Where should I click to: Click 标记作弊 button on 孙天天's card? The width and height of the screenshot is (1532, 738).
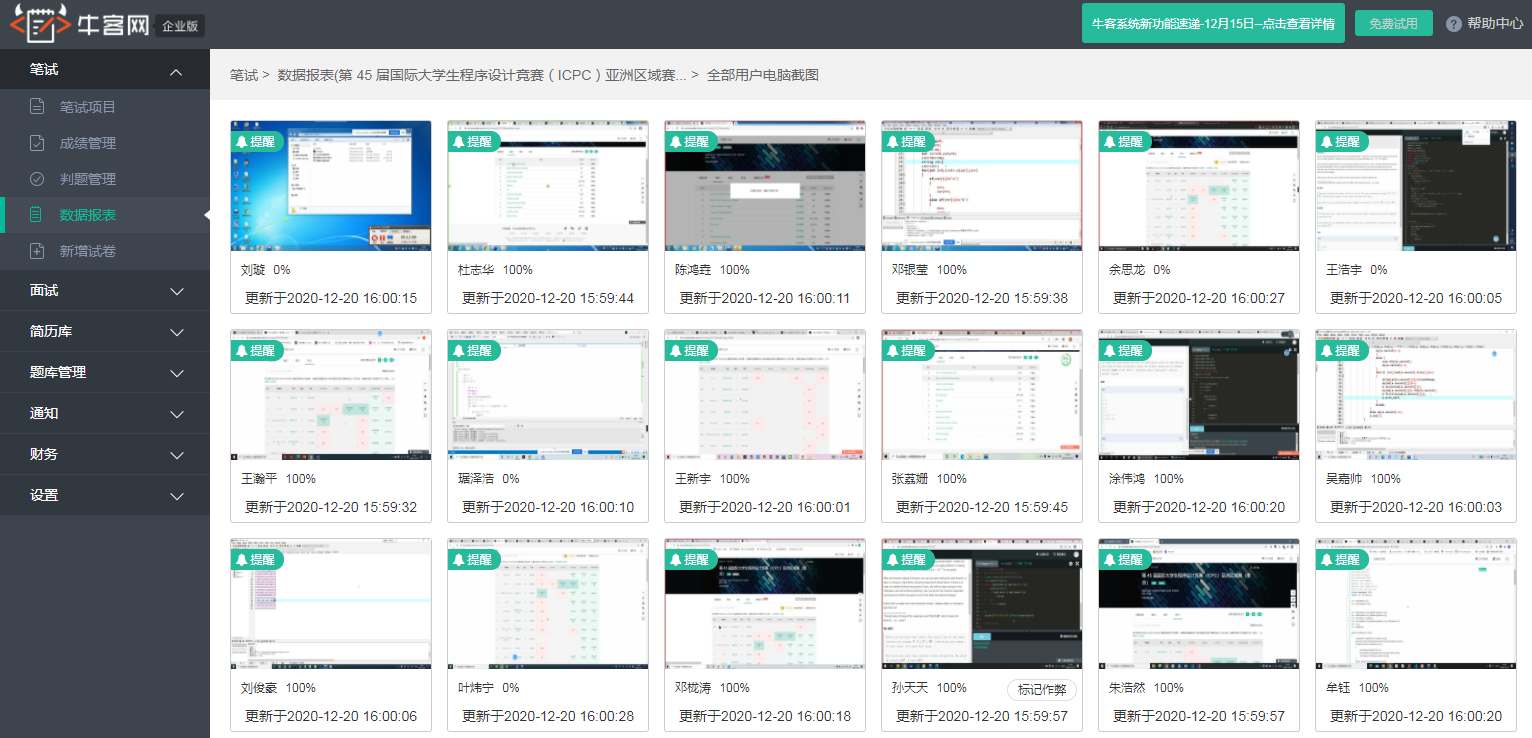[x=1041, y=689]
